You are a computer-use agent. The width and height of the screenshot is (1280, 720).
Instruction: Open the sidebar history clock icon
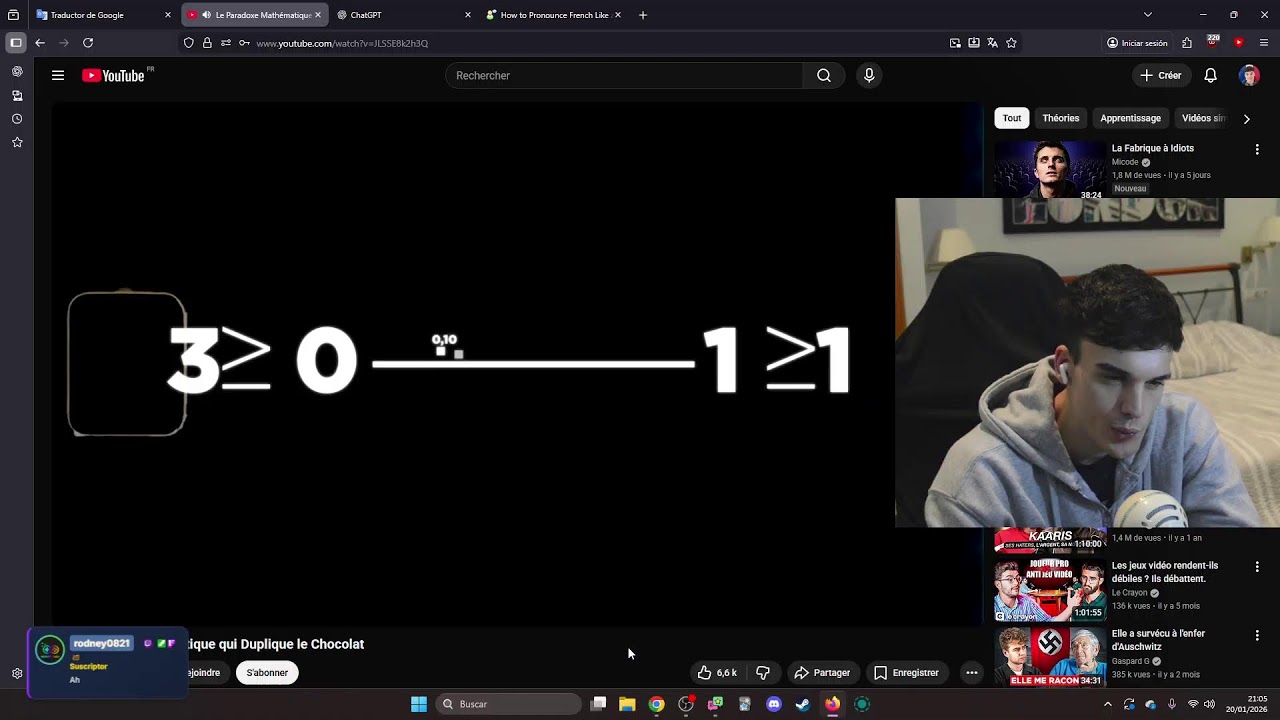[17, 119]
